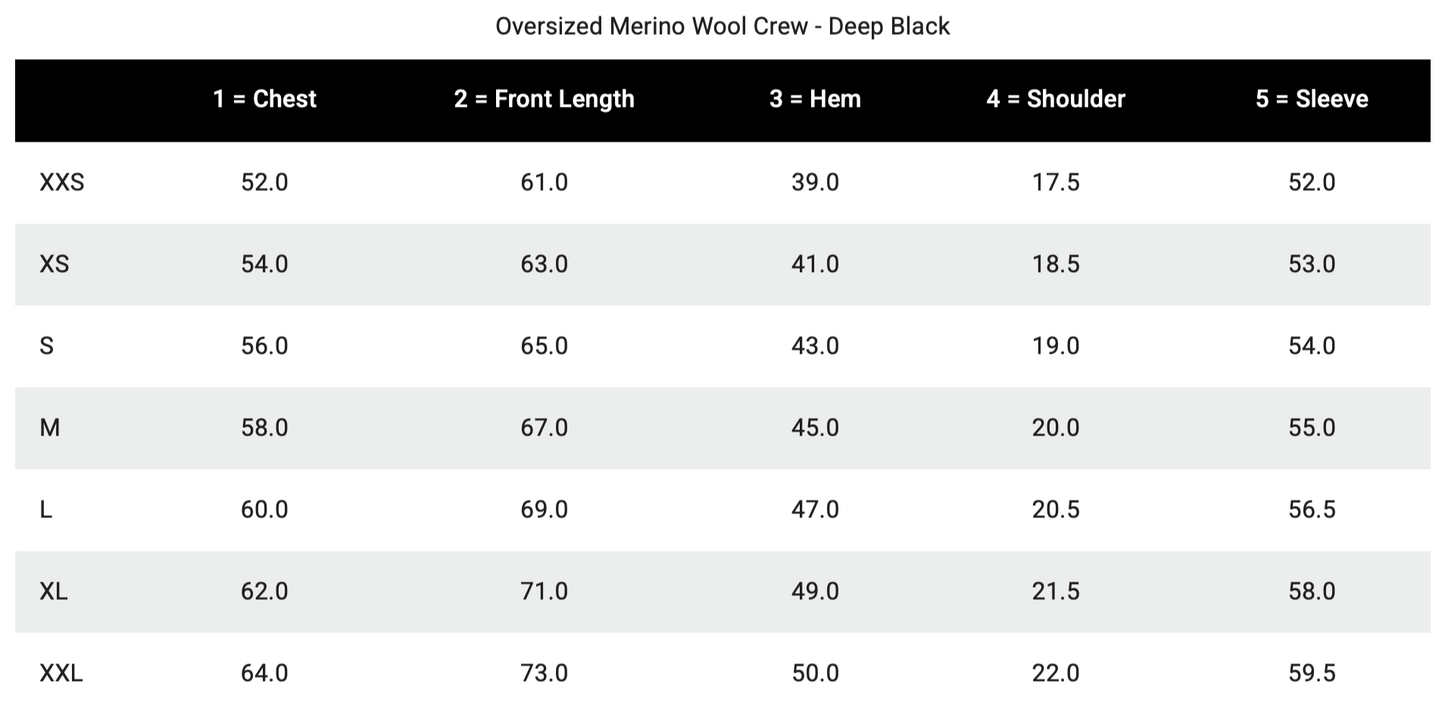The height and width of the screenshot is (712, 1445).
Task: Click the '1 = Chest' column header
Action: click(x=264, y=99)
